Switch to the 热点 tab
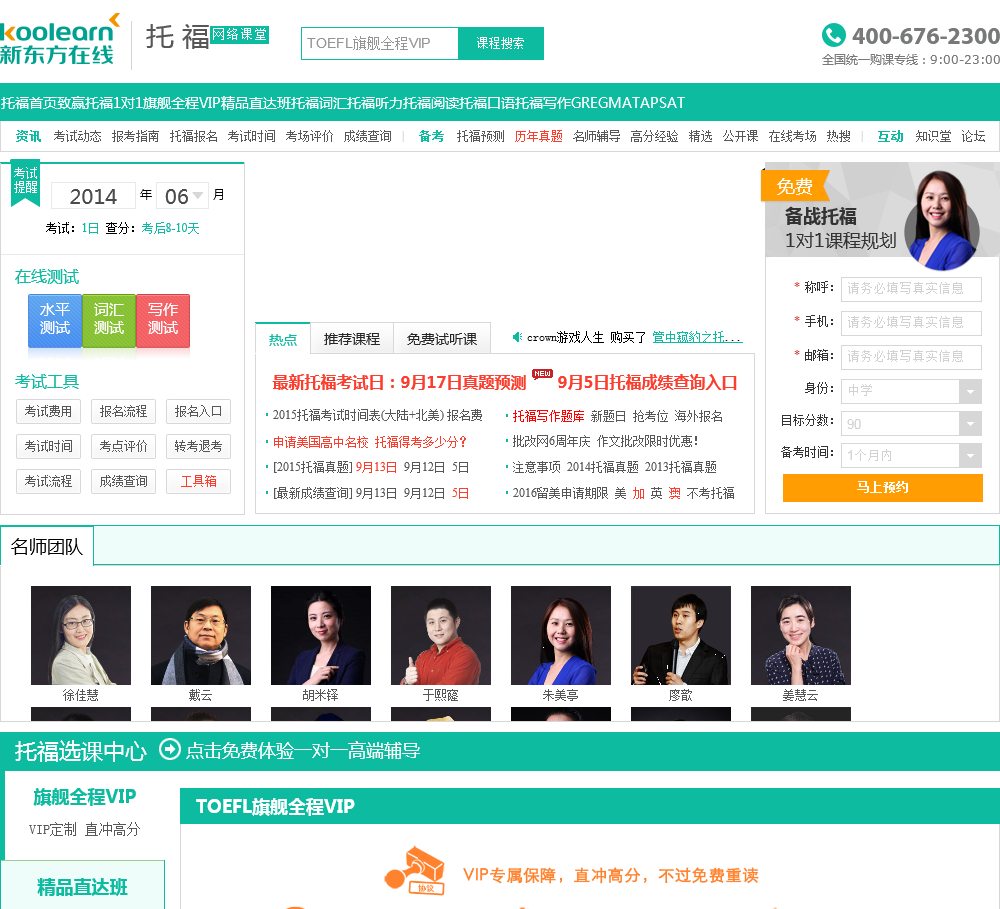Viewport: 1000px width, 909px height. pyautogui.click(x=283, y=339)
